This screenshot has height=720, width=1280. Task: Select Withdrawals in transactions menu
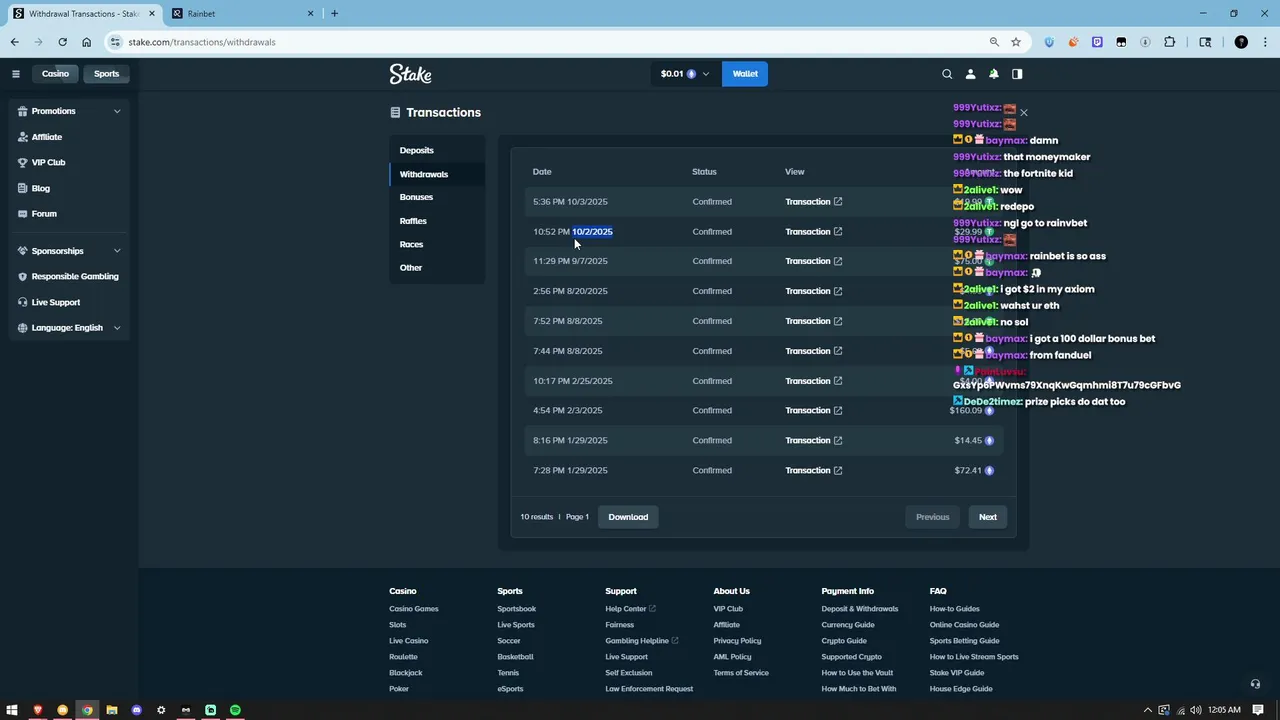pyautogui.click(x=437, y=174)
